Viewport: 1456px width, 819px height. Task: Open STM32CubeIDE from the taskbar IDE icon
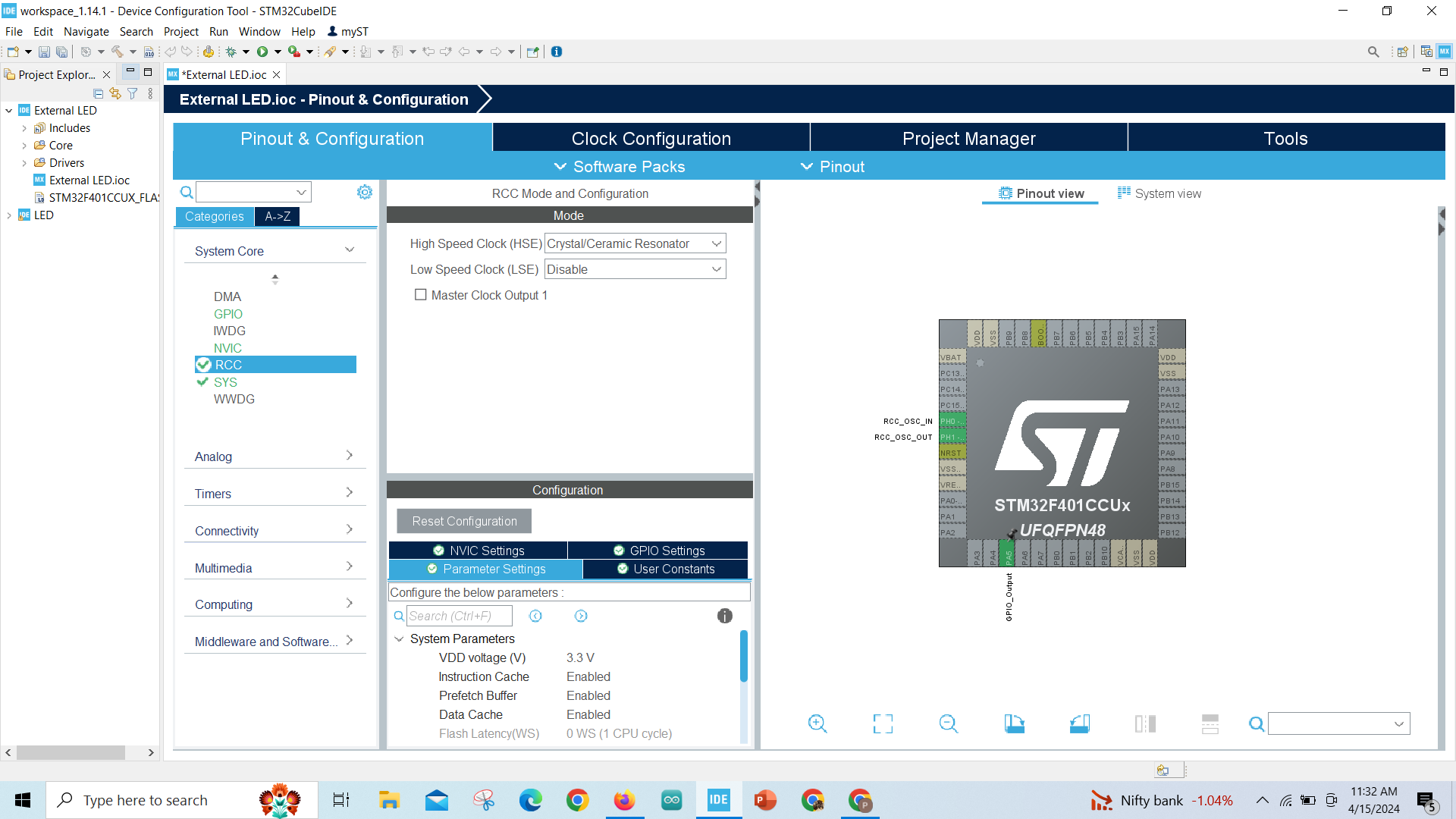pyautogui.click(x=718, y=799)
